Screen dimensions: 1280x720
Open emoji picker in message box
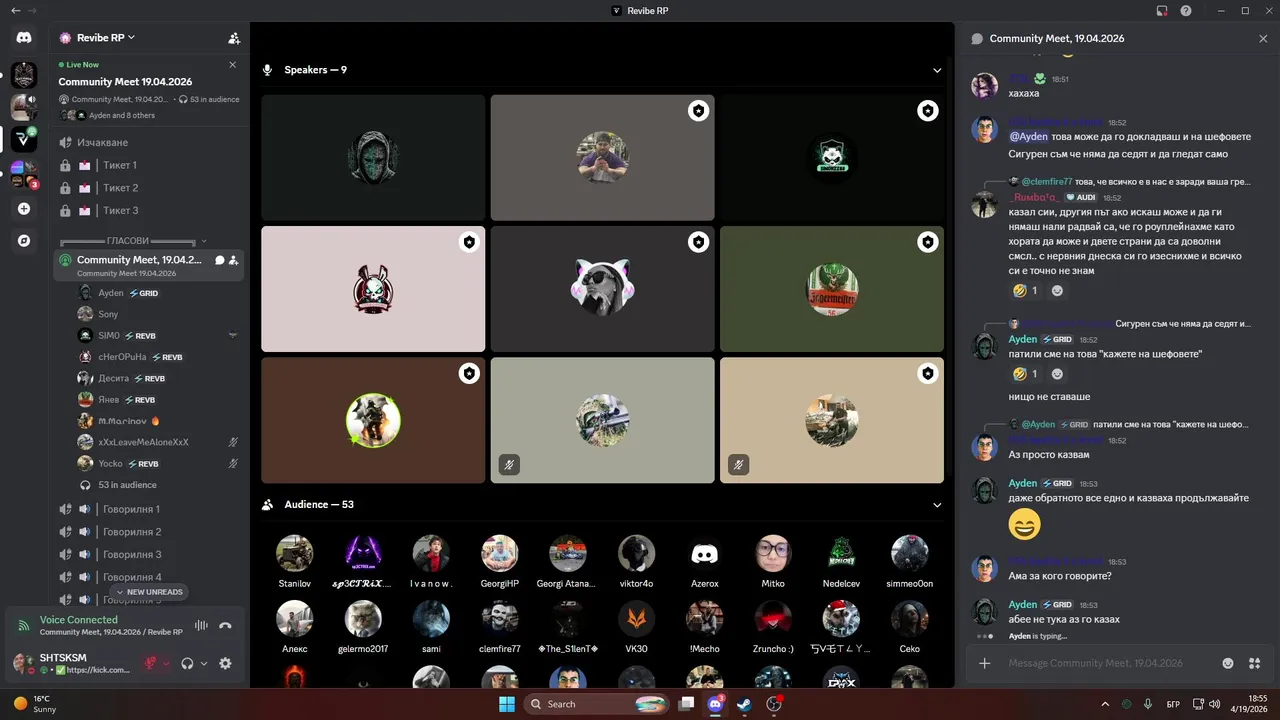click(x=1228, y=663)
